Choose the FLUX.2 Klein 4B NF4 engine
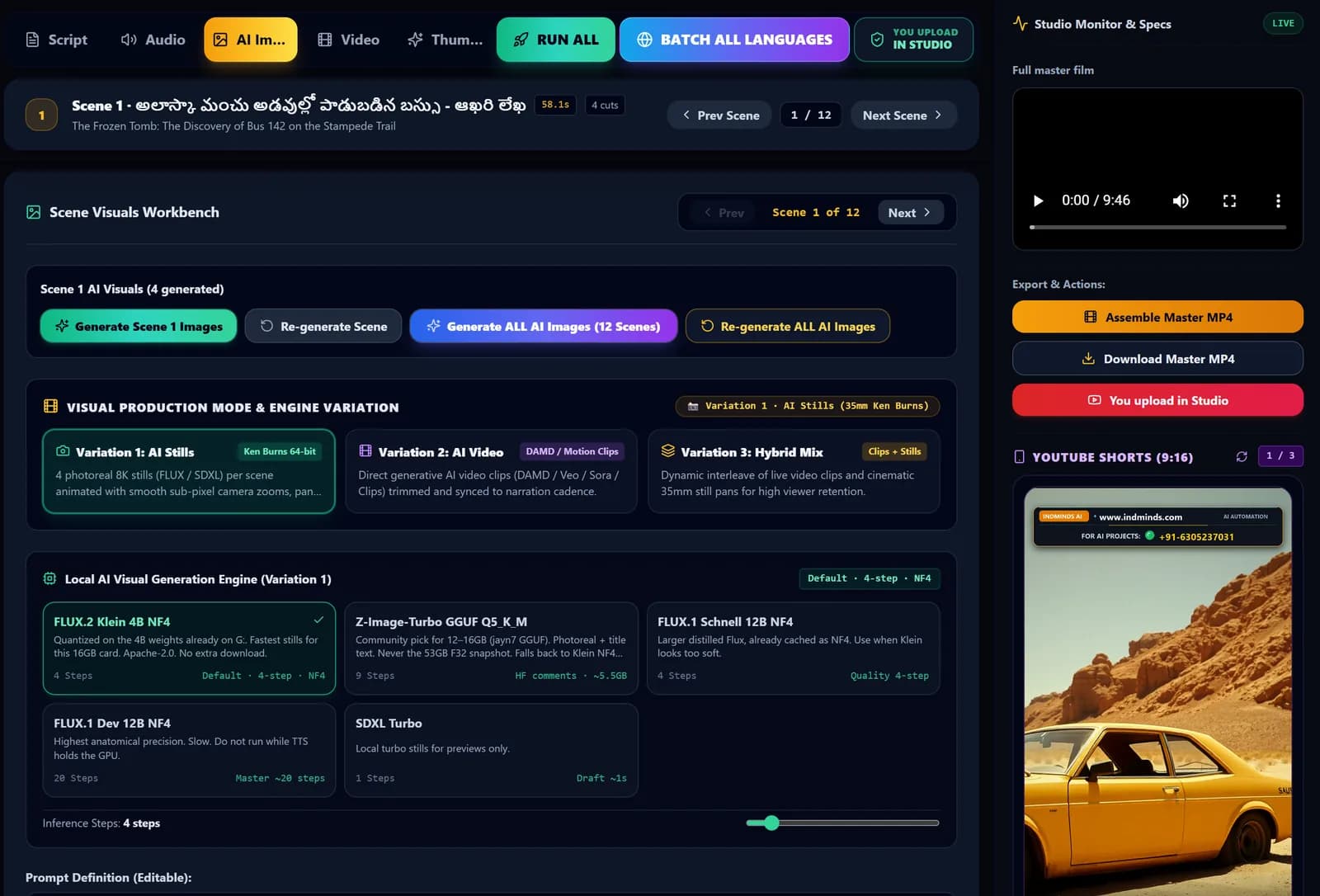 coord(189,648)
